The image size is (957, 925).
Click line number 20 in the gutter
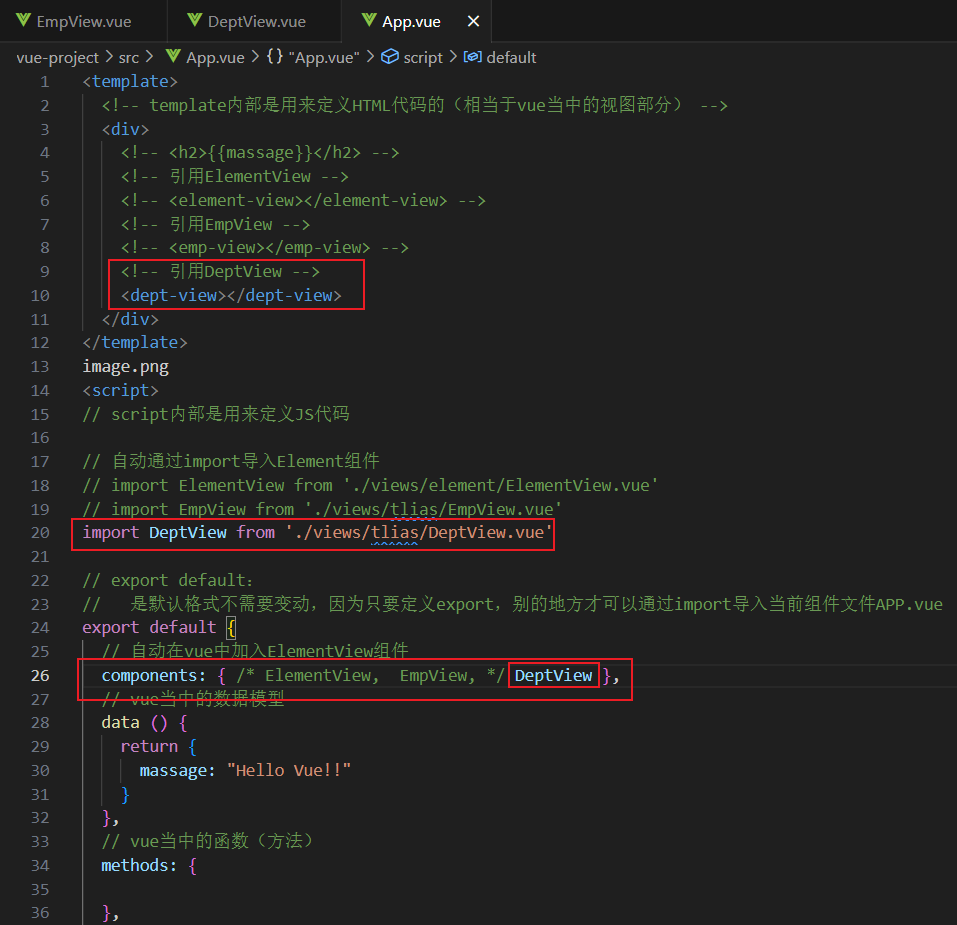coord(40,532)
